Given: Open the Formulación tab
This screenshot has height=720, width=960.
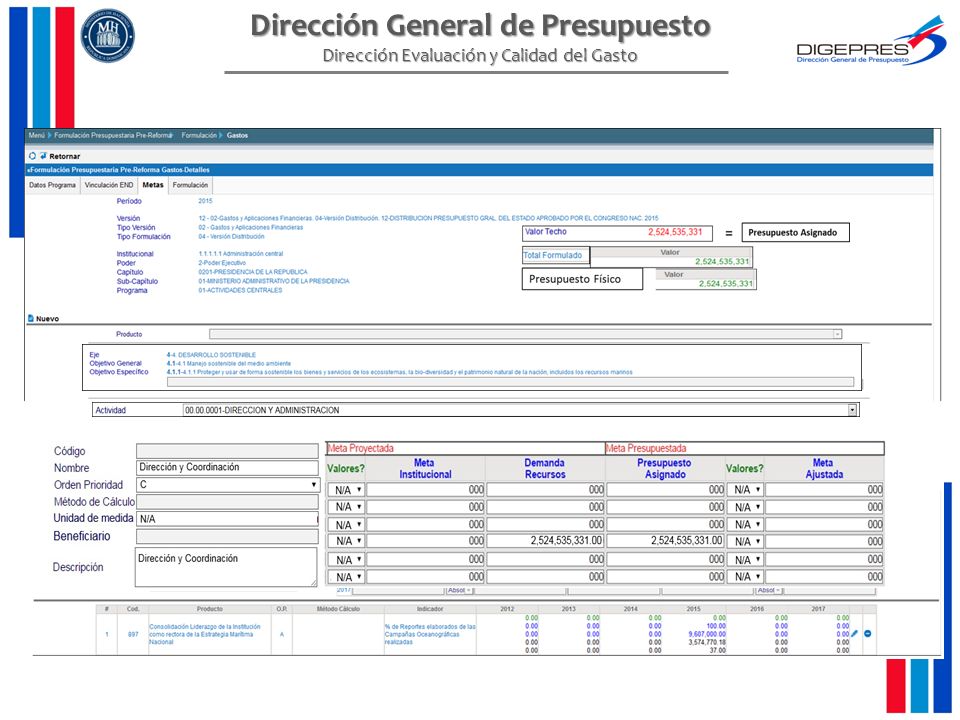Looking at the screenshot, I should click(x=190, y=185).
